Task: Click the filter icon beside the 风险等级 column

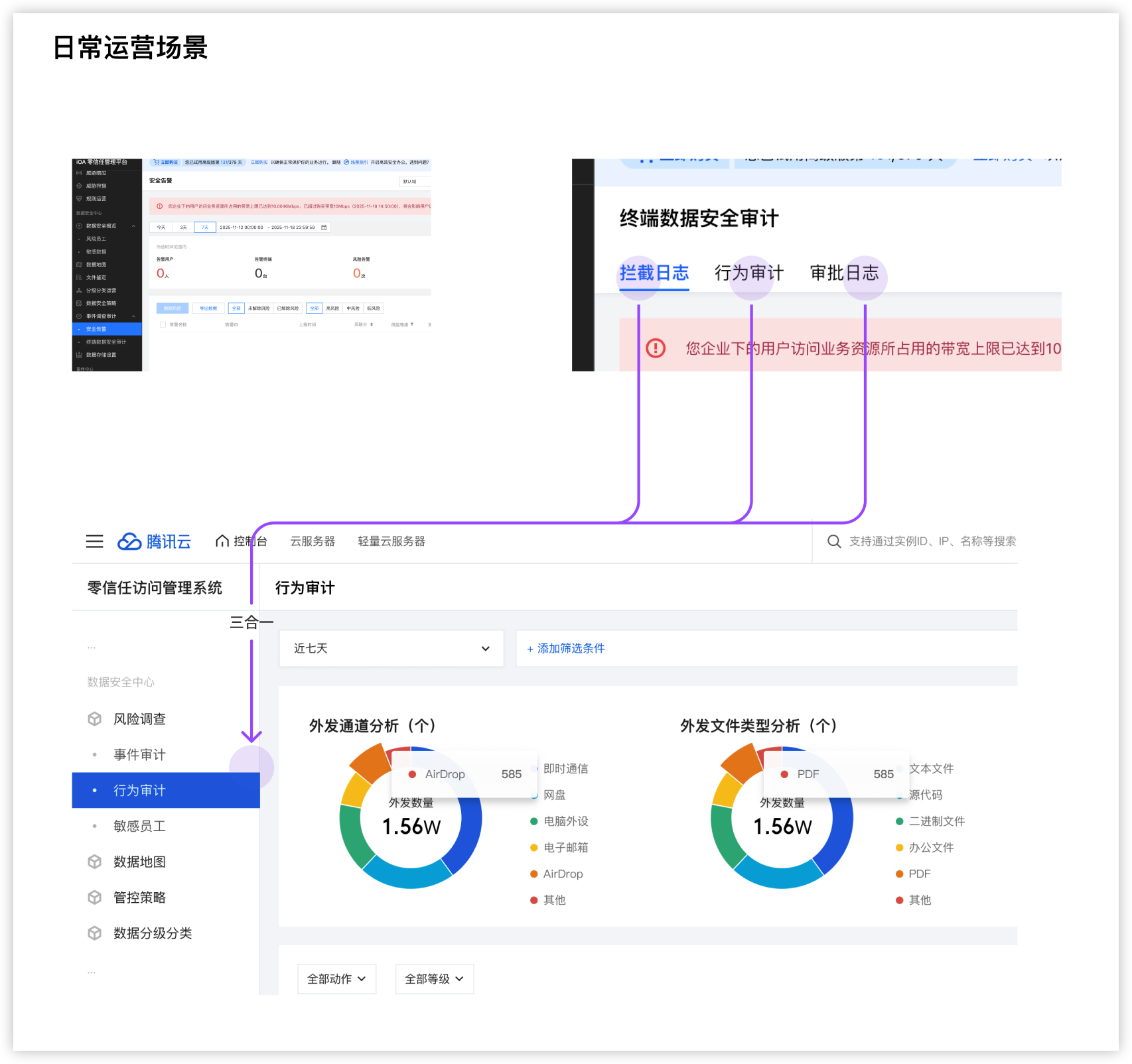Action: coord(412,324)
